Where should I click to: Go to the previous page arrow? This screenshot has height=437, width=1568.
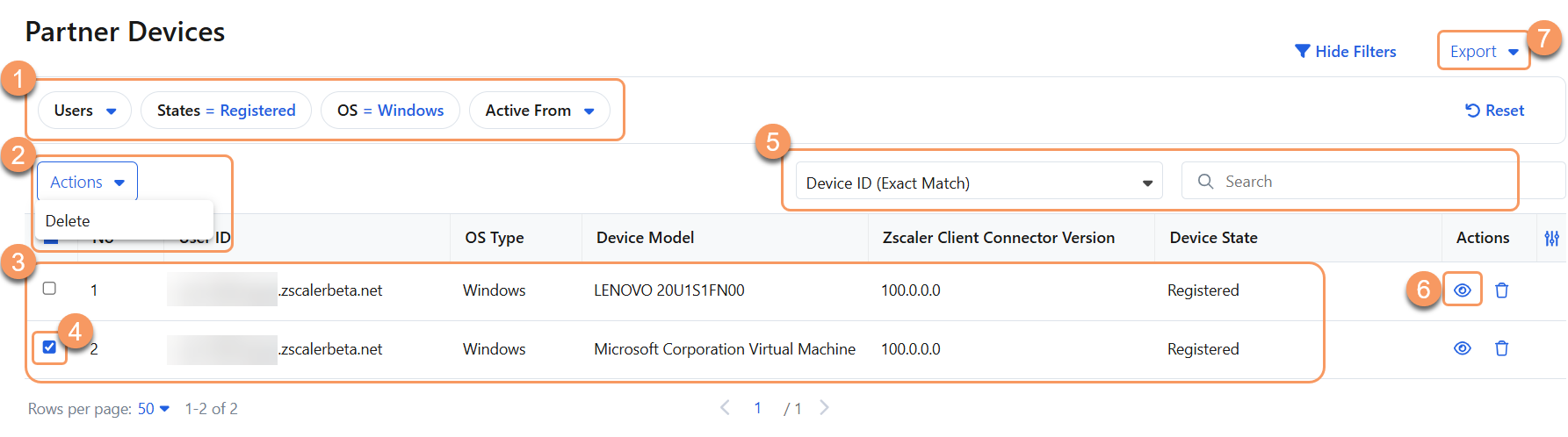(x=725, y=407)
